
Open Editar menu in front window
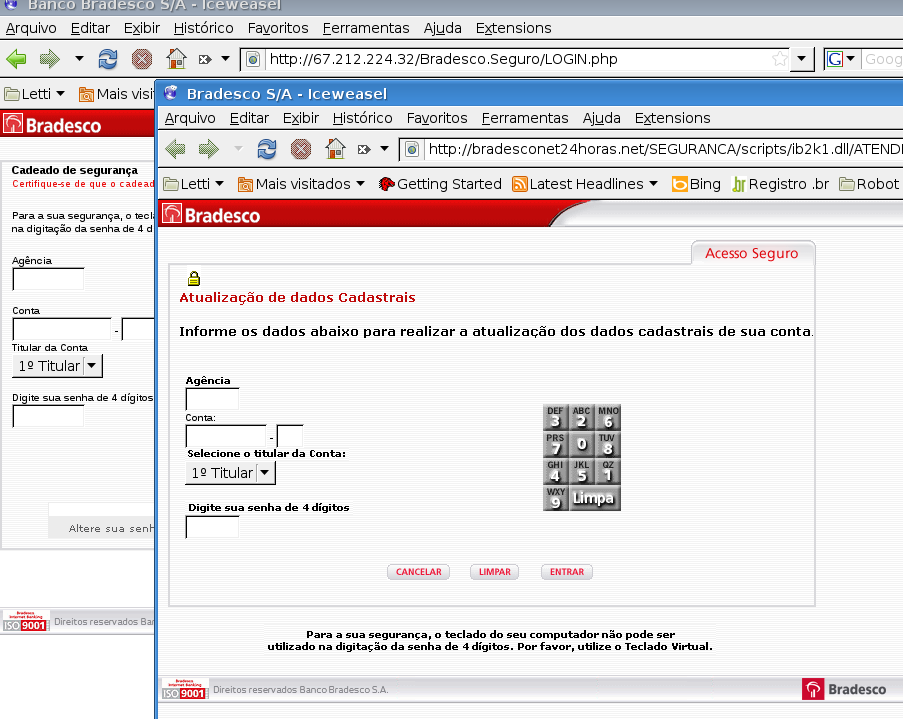click(249, 118)
